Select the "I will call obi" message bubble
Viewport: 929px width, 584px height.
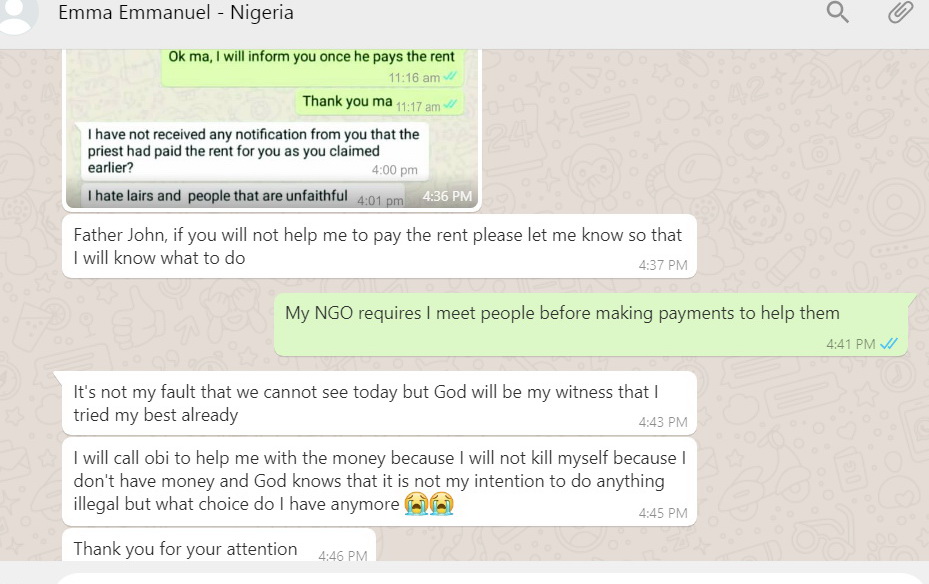click(x=379, y=481)
